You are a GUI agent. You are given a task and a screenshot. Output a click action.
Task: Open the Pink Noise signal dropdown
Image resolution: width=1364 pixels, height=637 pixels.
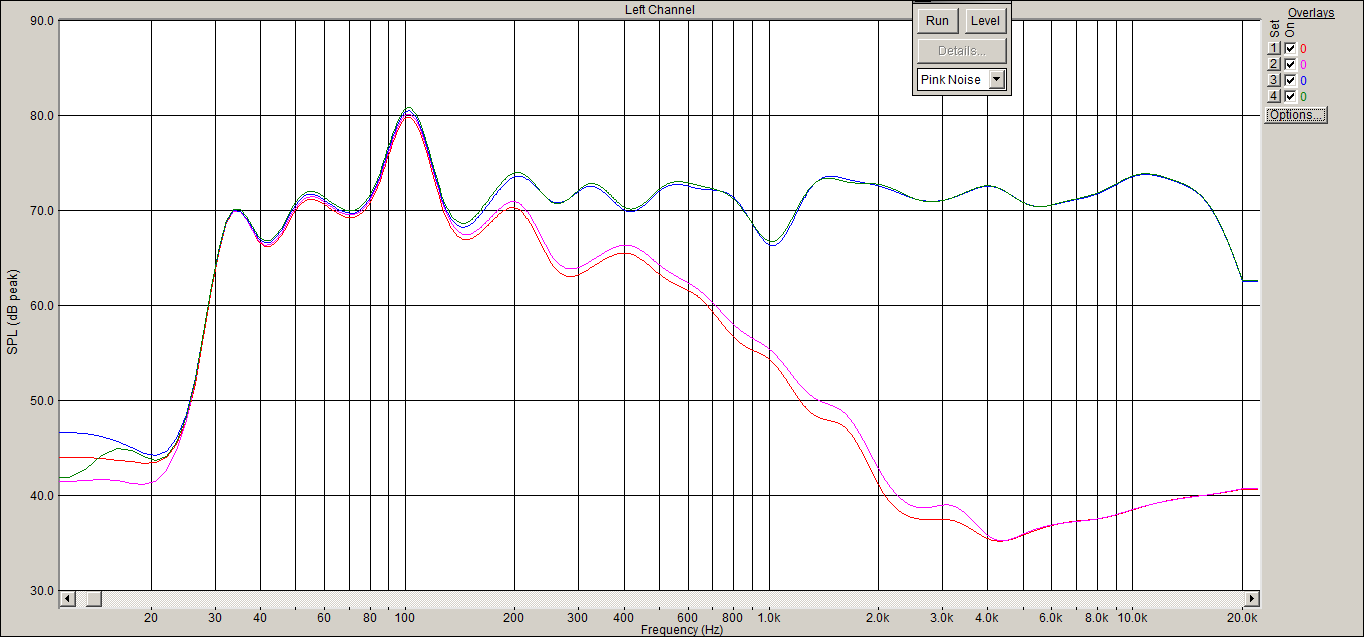(961, 79)
